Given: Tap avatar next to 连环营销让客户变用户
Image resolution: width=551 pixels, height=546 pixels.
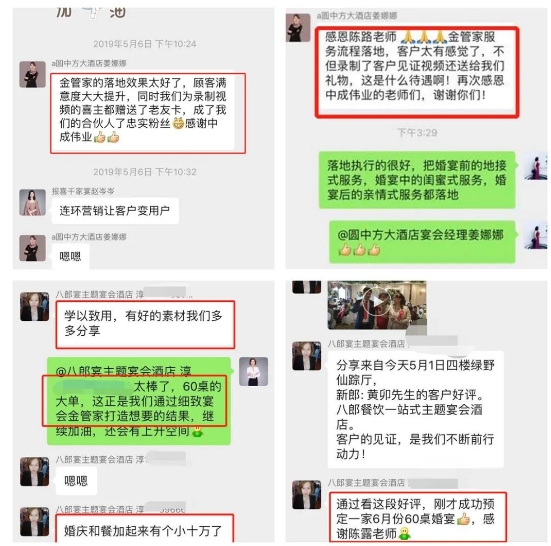Looking at the screenshot, I should (32, 202).
